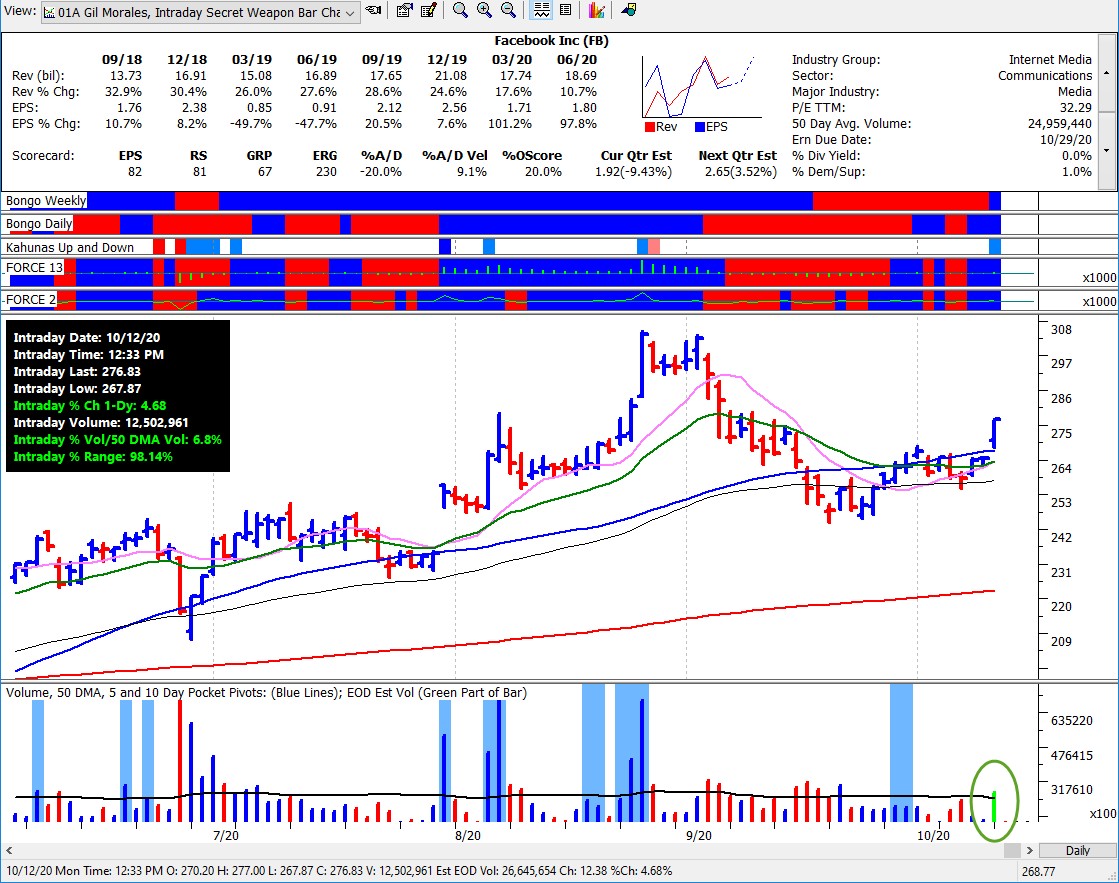Viewport: 1119px width, 883px height.
Task: Click the EPS scorecard value 82
Action: point(135,171)
